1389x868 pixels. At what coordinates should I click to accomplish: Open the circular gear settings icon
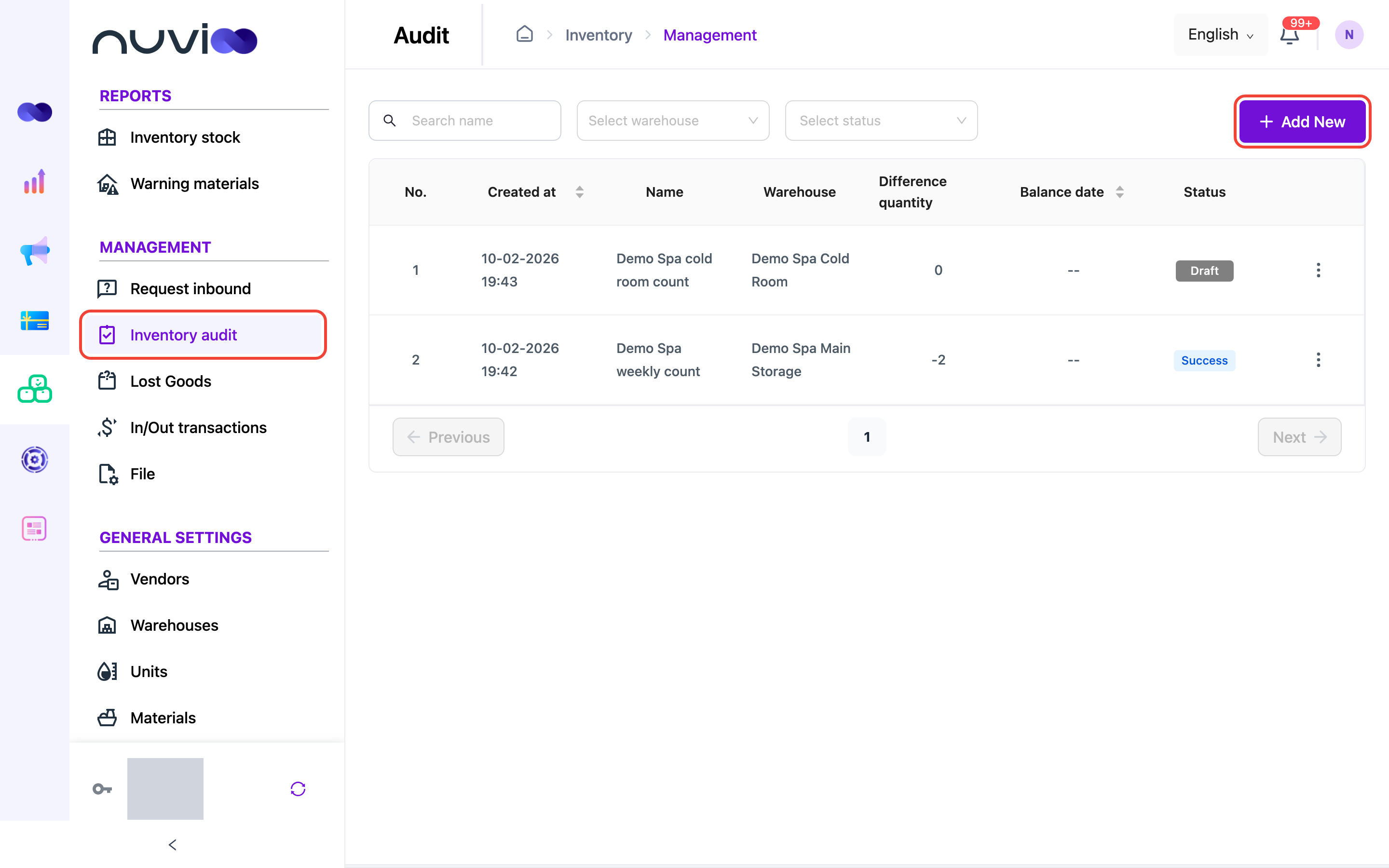pos(34,459)
